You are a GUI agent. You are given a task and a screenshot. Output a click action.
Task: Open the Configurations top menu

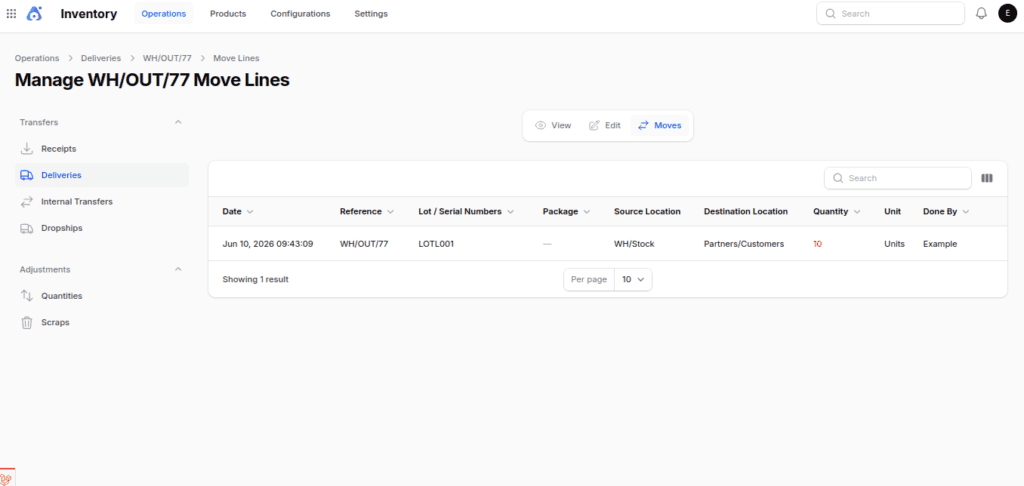tap(300, 13)
